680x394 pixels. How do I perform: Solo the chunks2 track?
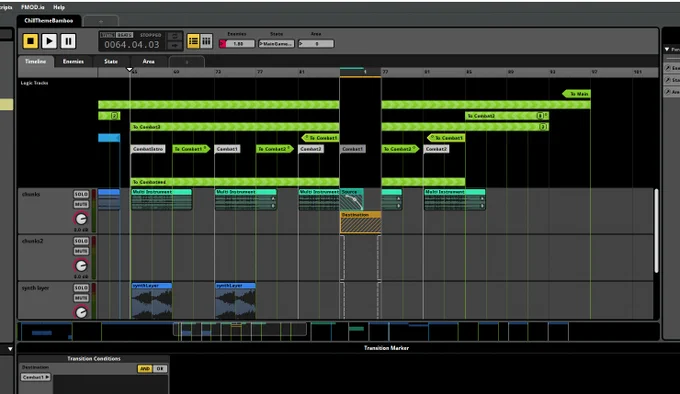click(x=81, y=241)
